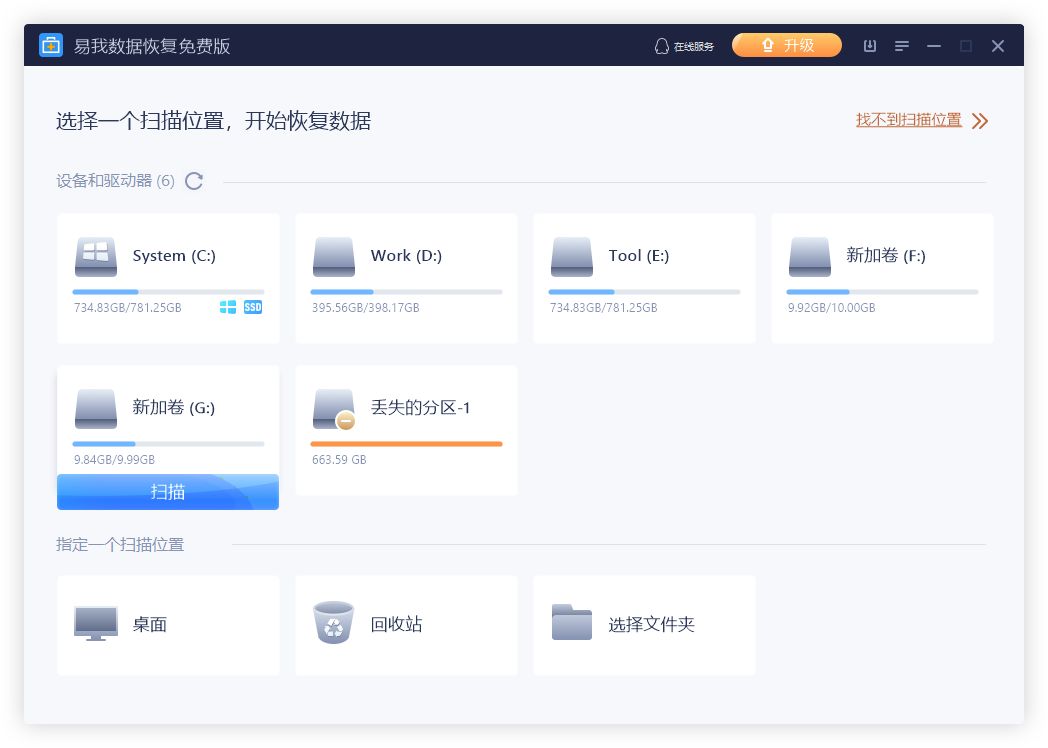Refresh the 设备和驱动器 drive list

(x=194, y=181)
